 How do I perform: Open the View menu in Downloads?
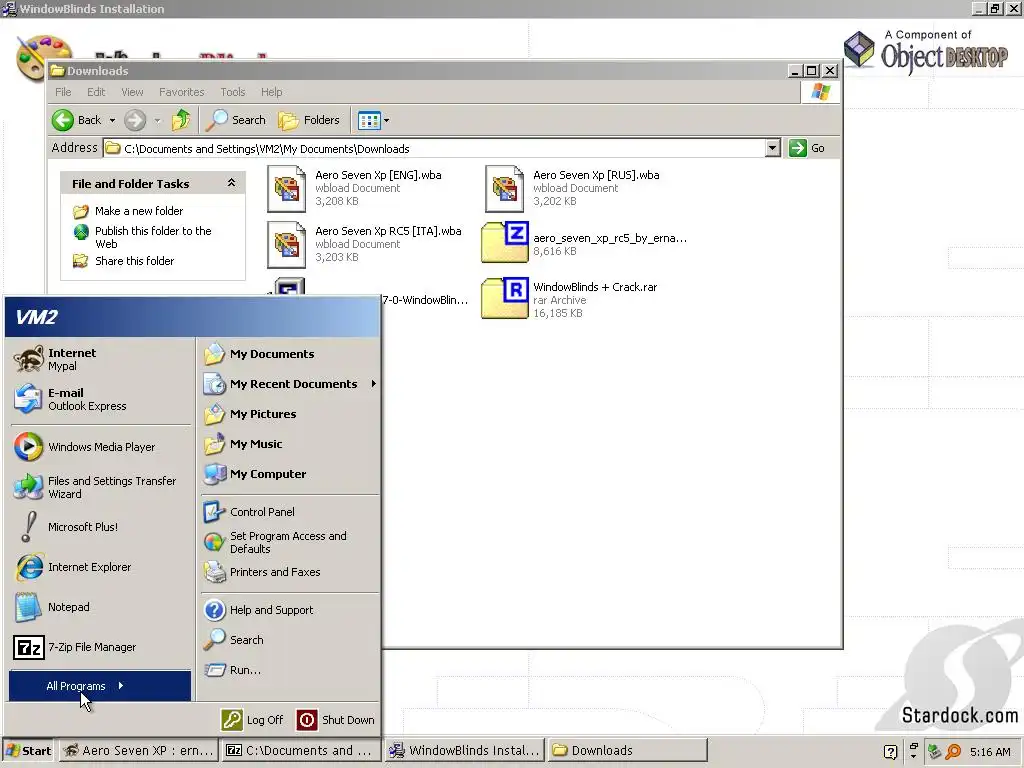tap(132, 92)
